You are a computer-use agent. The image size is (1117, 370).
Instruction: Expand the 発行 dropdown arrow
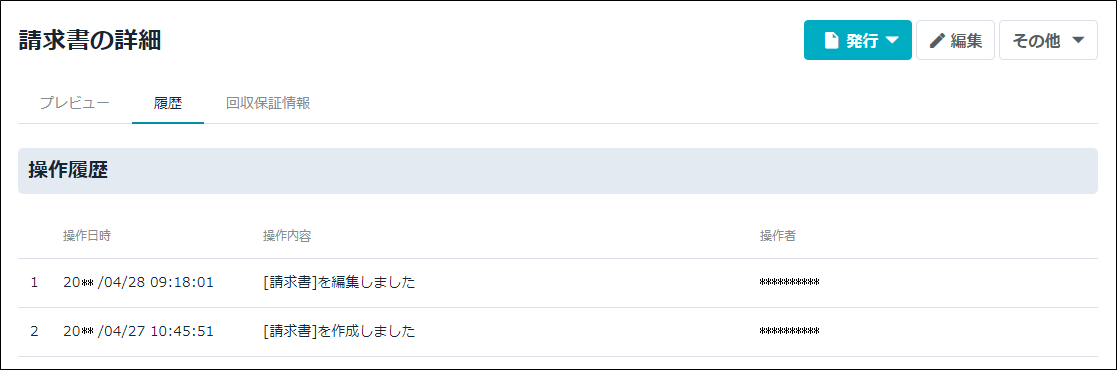coord(893,41)
